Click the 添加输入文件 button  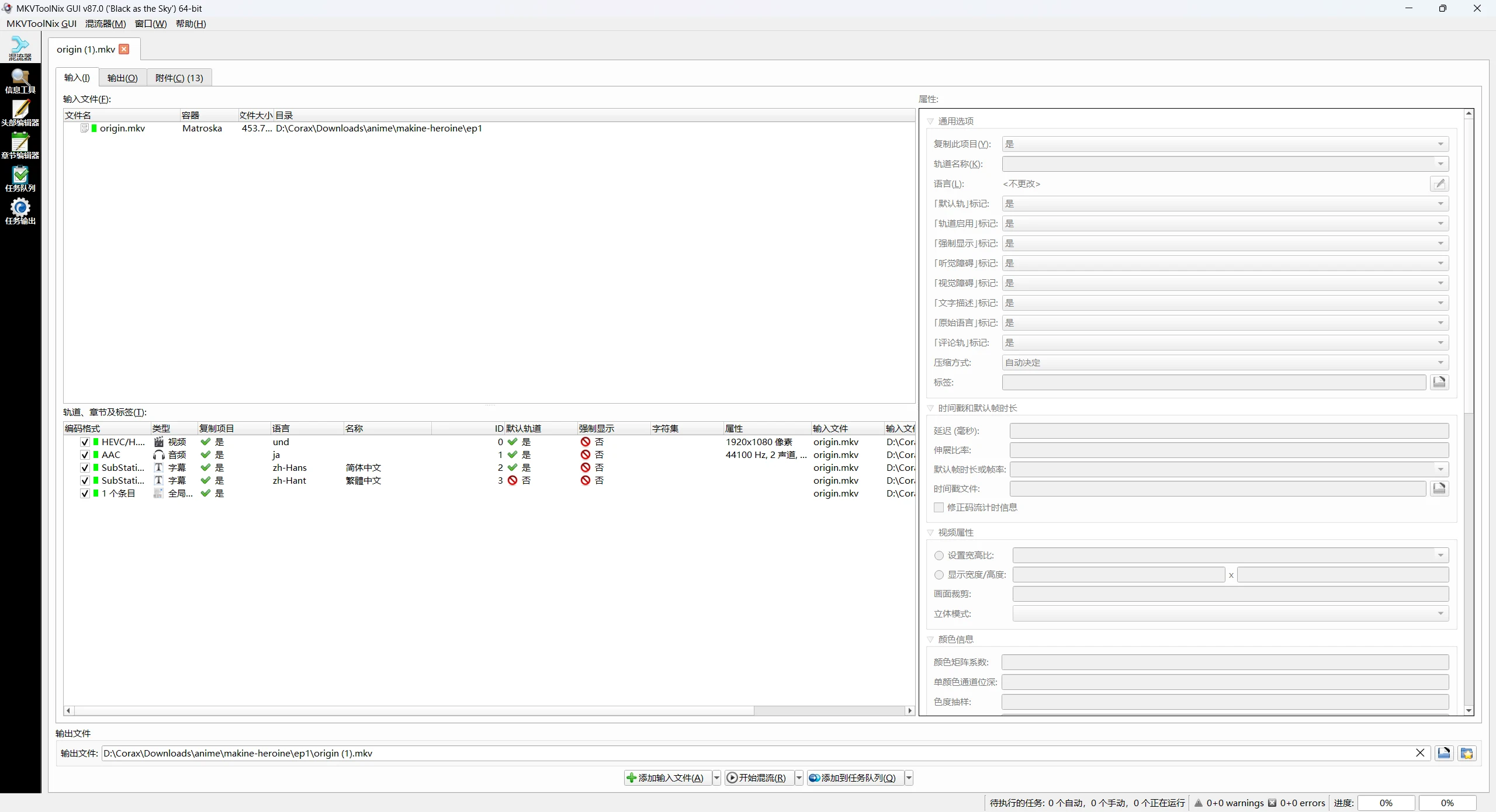click(x=668, y=778)
